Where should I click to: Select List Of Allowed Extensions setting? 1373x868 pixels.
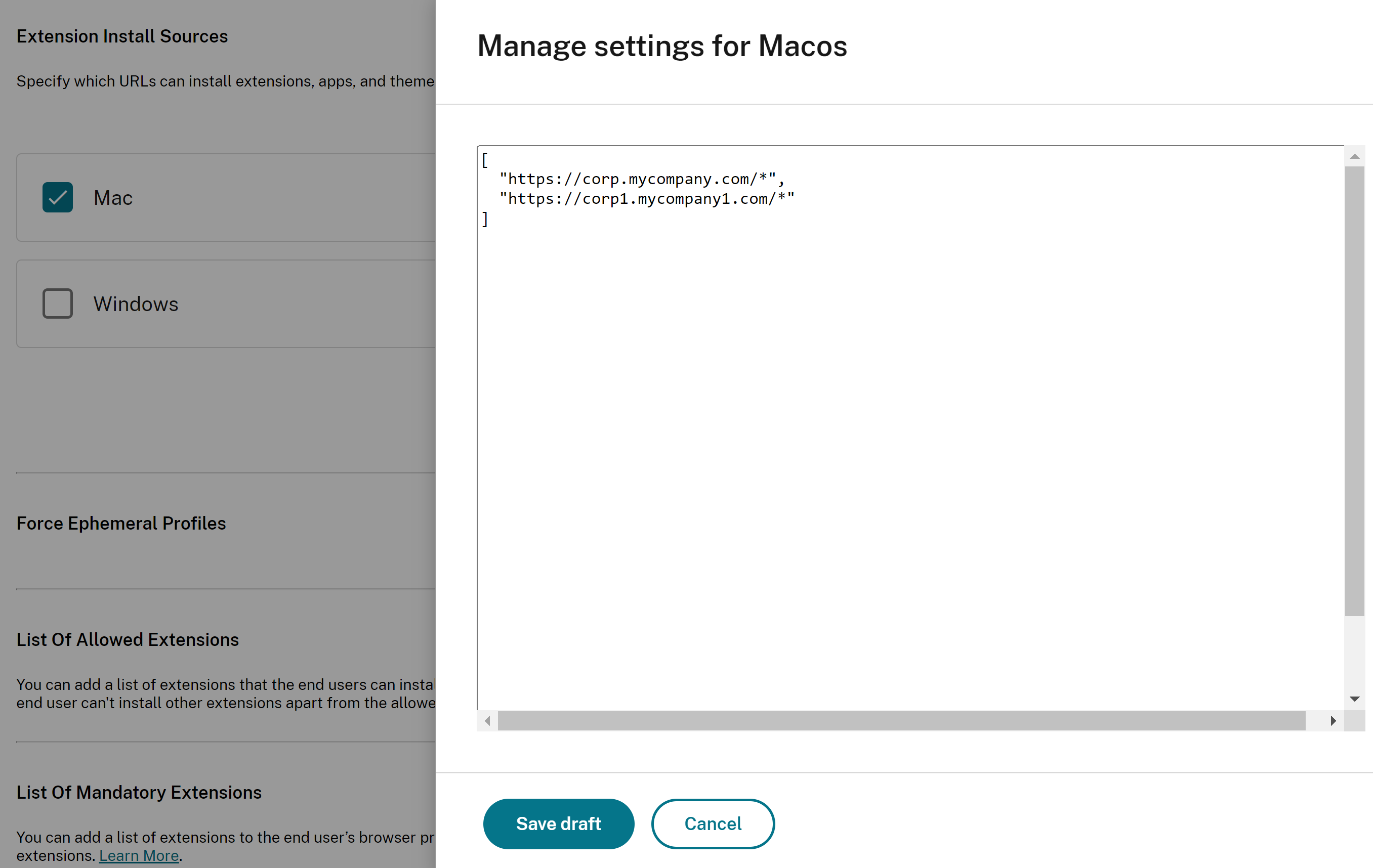click(127, 639)
